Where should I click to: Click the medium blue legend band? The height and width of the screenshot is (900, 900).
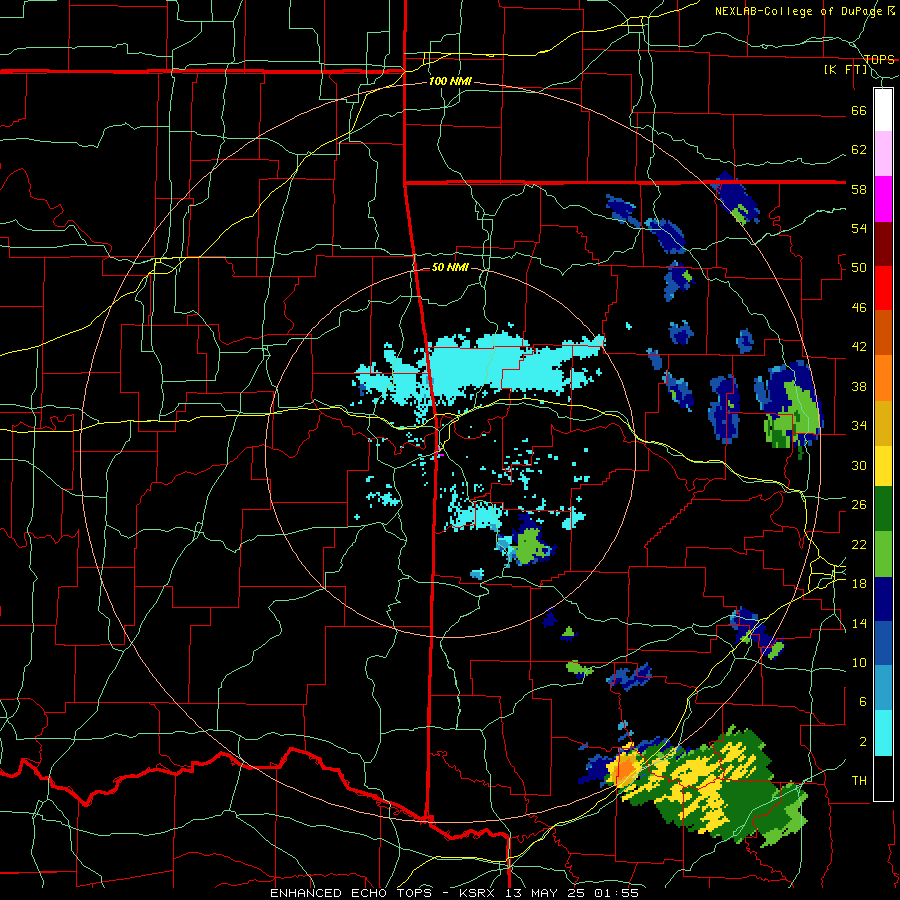[x=883, y=643]
